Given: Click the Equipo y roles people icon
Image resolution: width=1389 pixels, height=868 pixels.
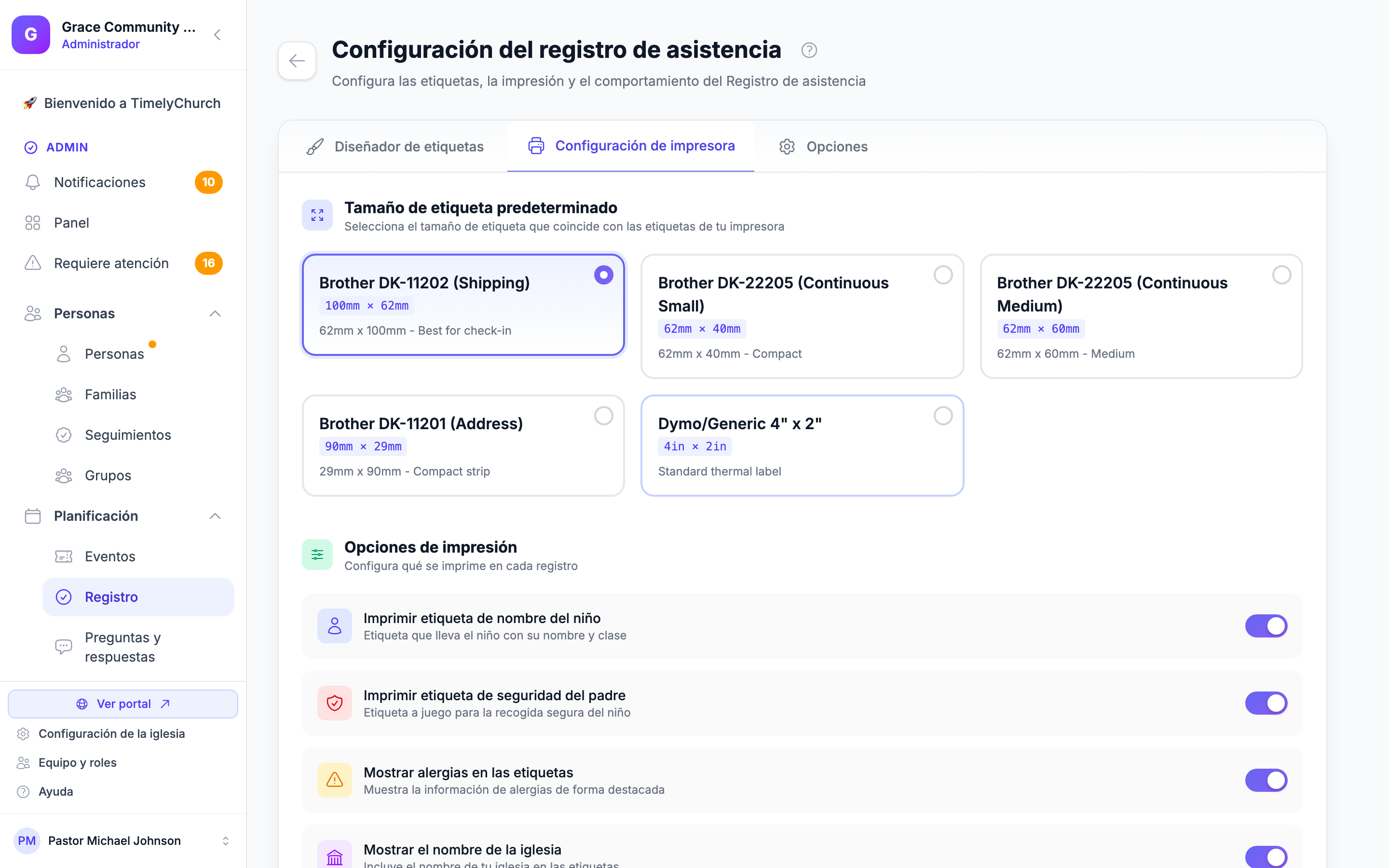Looking at the screenshot, I should pyautogui.click(x=23, y=762).
